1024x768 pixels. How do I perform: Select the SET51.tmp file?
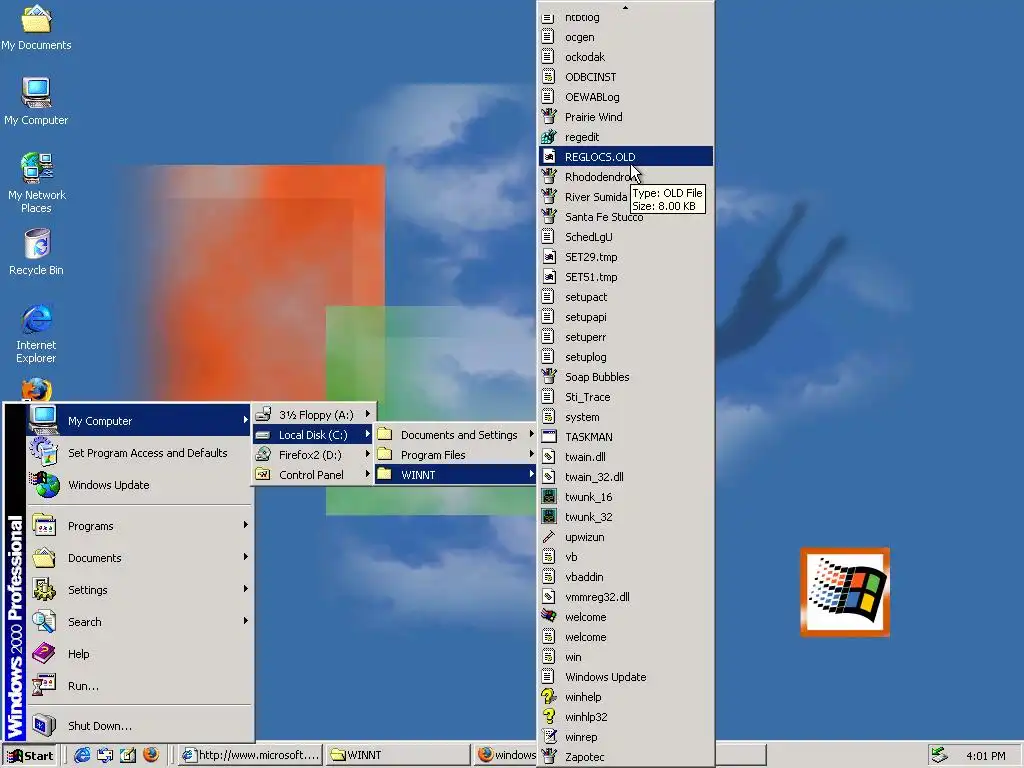(x=626, y=277)
